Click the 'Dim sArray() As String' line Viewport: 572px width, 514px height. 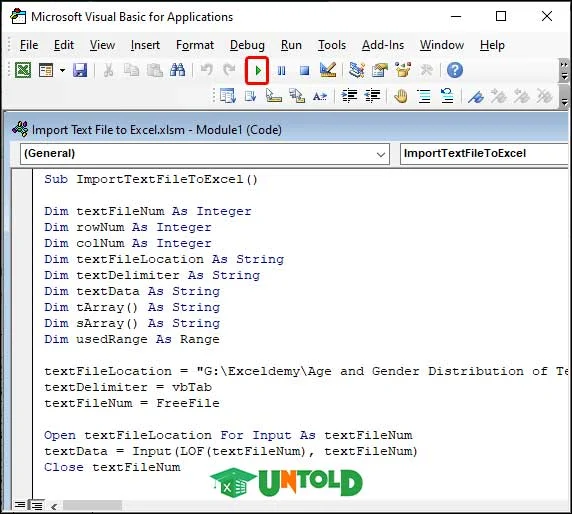tap(132, 323)
